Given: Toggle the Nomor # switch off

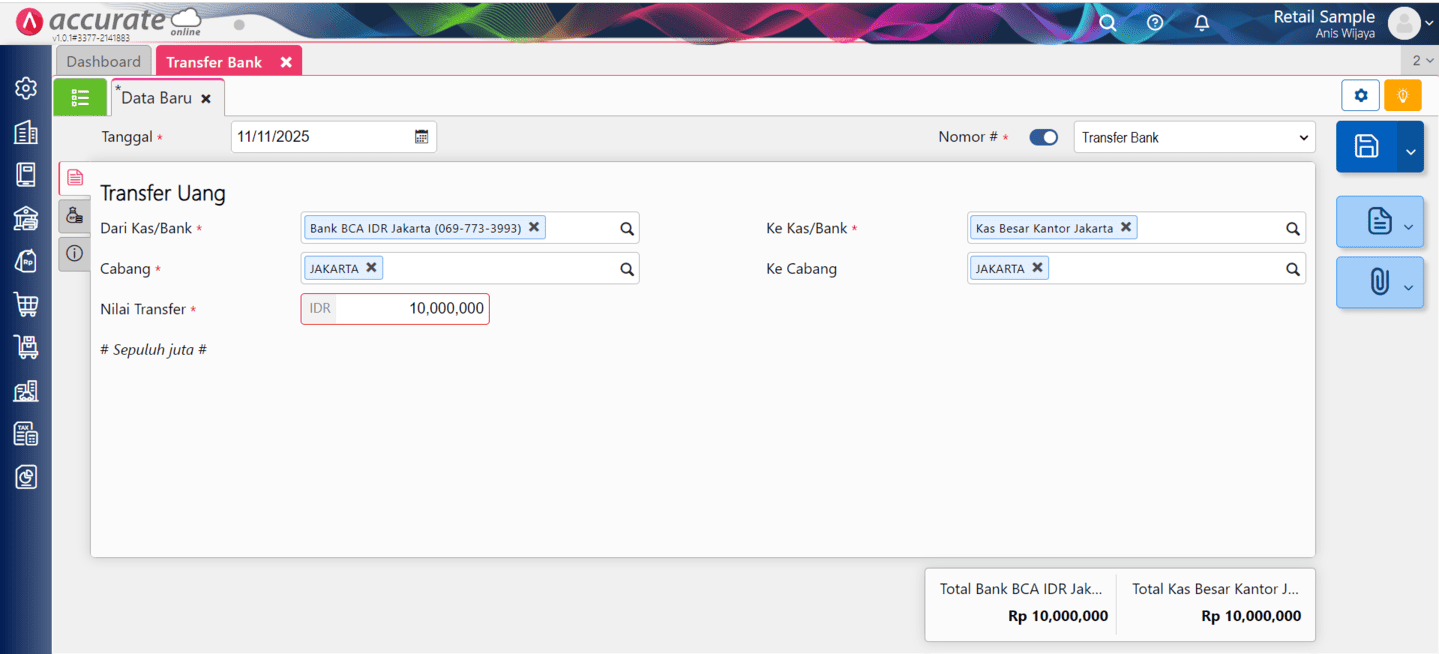Looking at the screenshot, I should click(1043, 137).
